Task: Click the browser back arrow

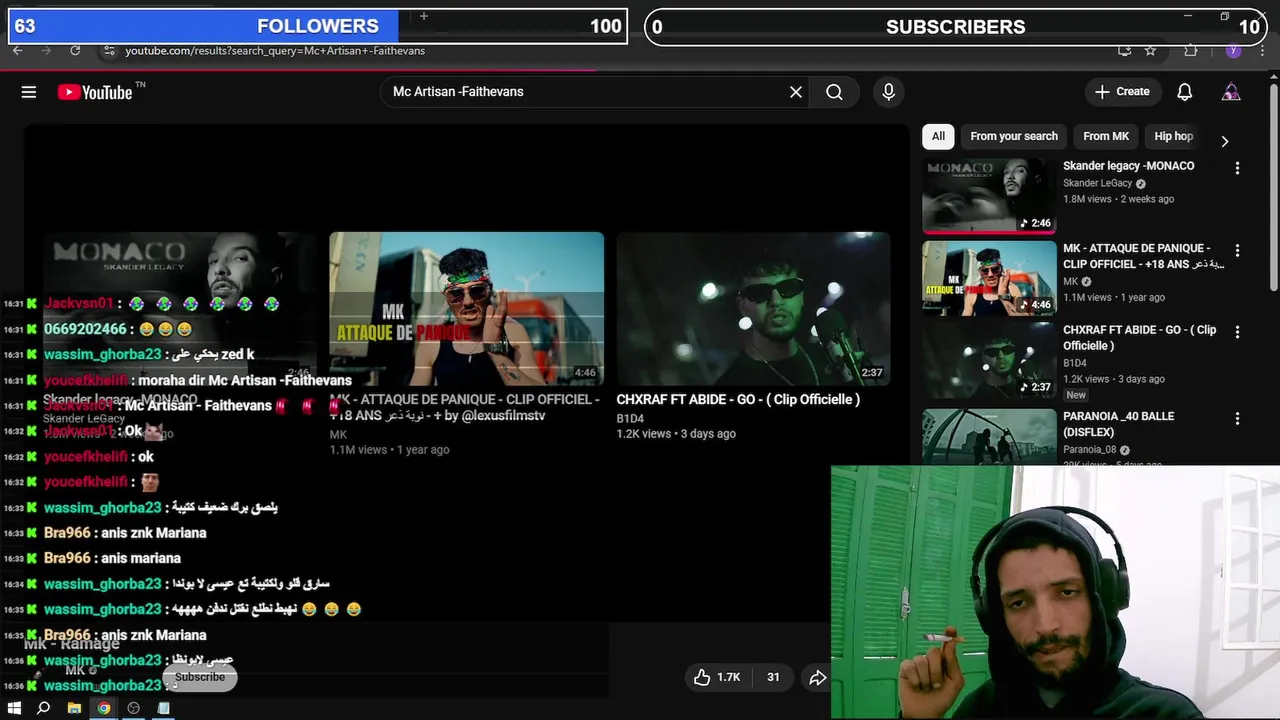Action: 18,50
